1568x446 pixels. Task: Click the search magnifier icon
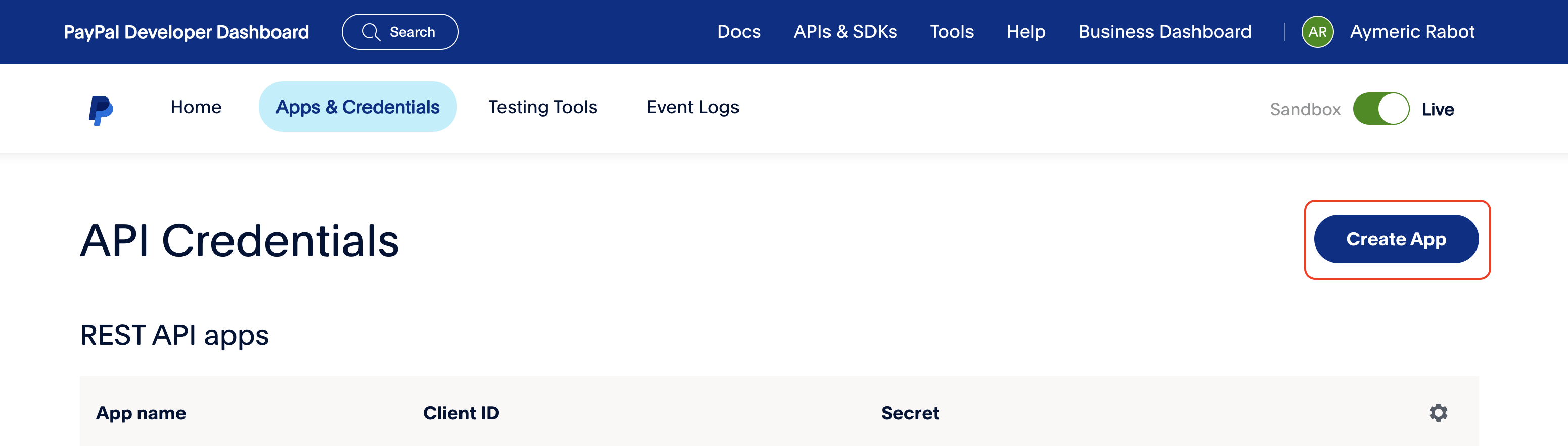pos(371,32)
